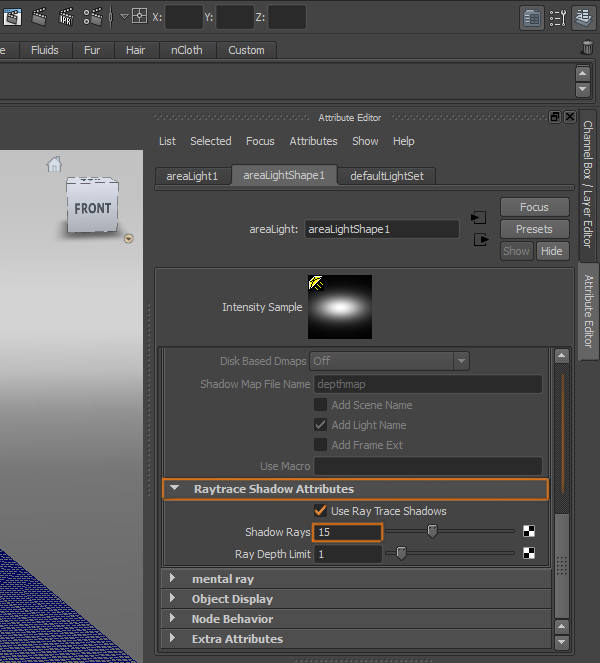The height and width of the screenshot is (663, 600).
Task: Toggle the Add Light Name checkbox
Action: tap(320, 425)
